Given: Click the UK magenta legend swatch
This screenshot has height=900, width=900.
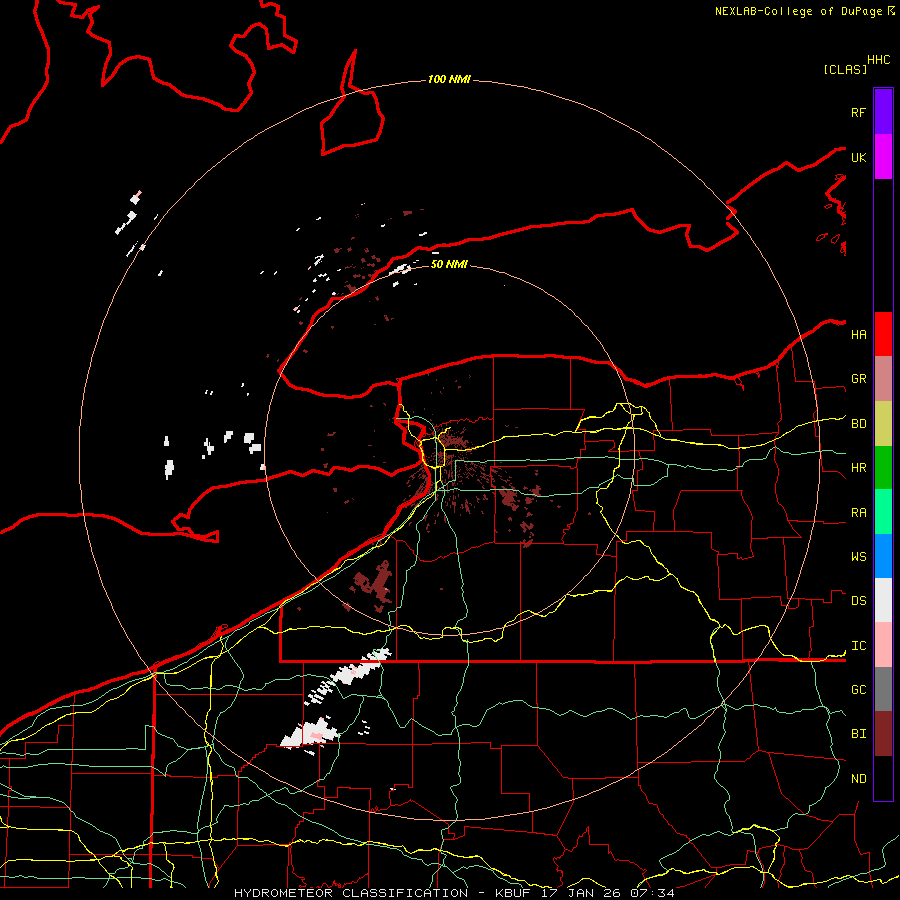Looking at the screenshot, I should click(x=883, y=157).
